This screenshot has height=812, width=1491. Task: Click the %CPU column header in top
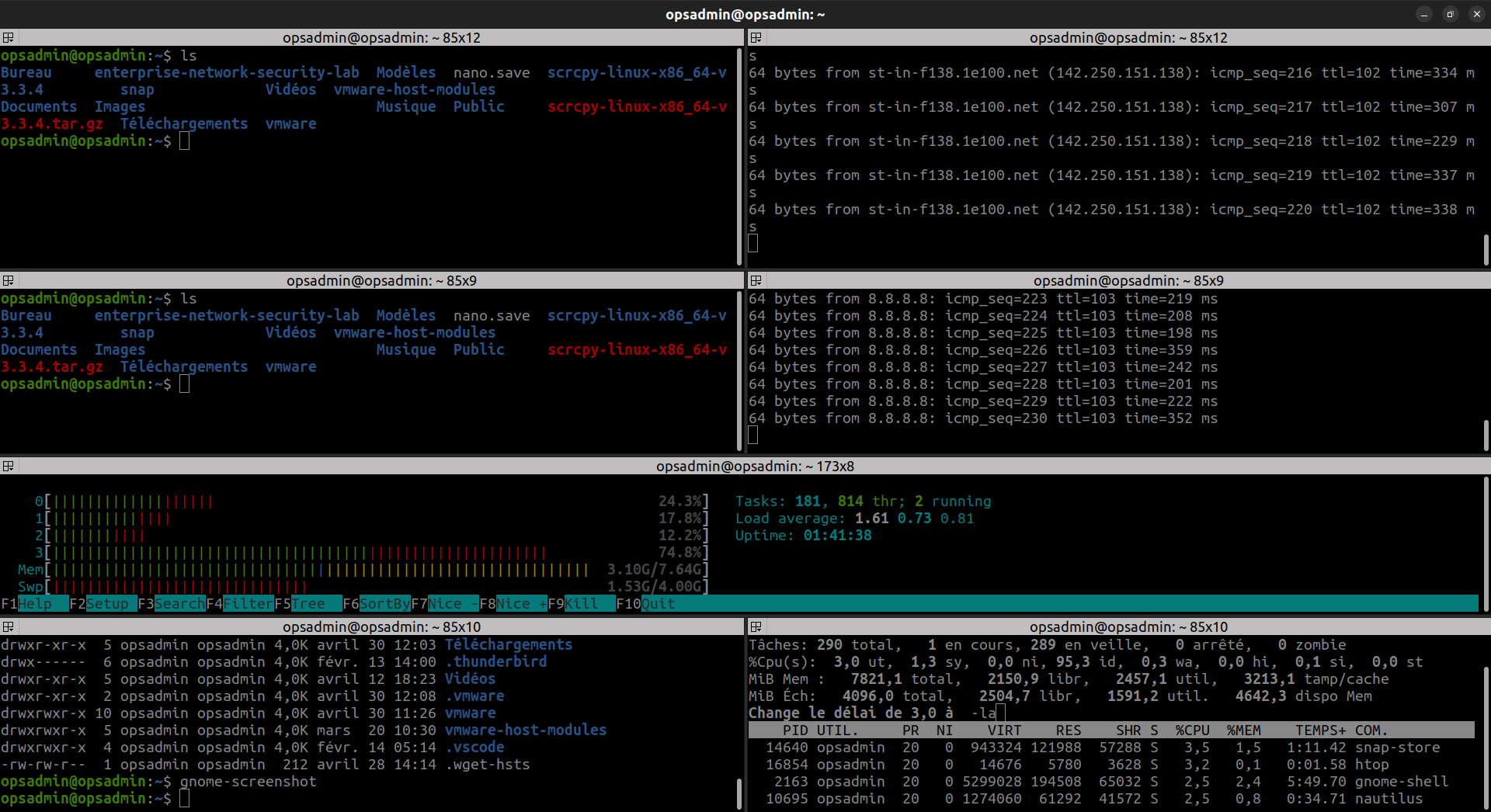coord(1192,730)
